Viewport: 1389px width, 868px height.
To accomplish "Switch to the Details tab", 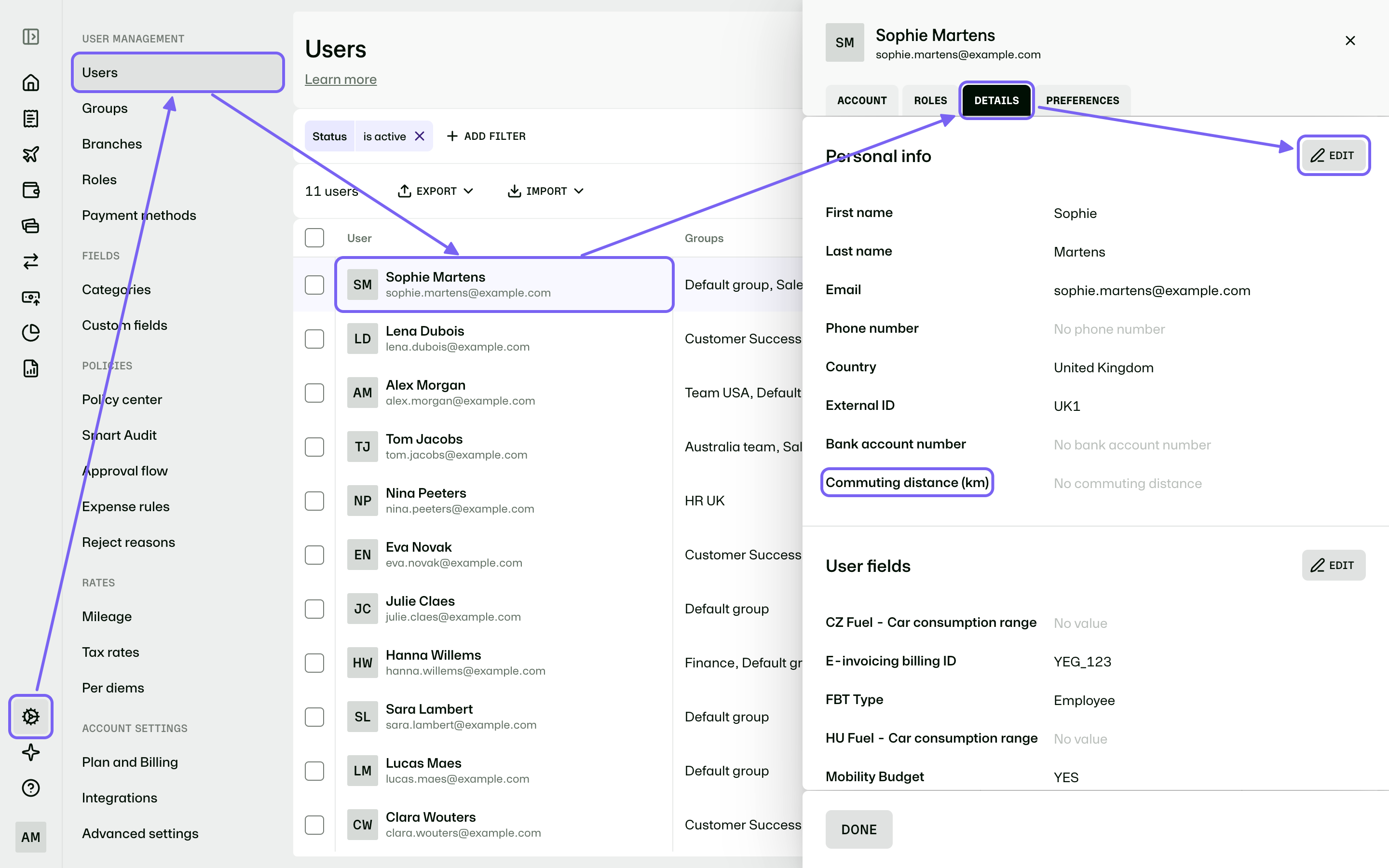I will click(996, 100).
